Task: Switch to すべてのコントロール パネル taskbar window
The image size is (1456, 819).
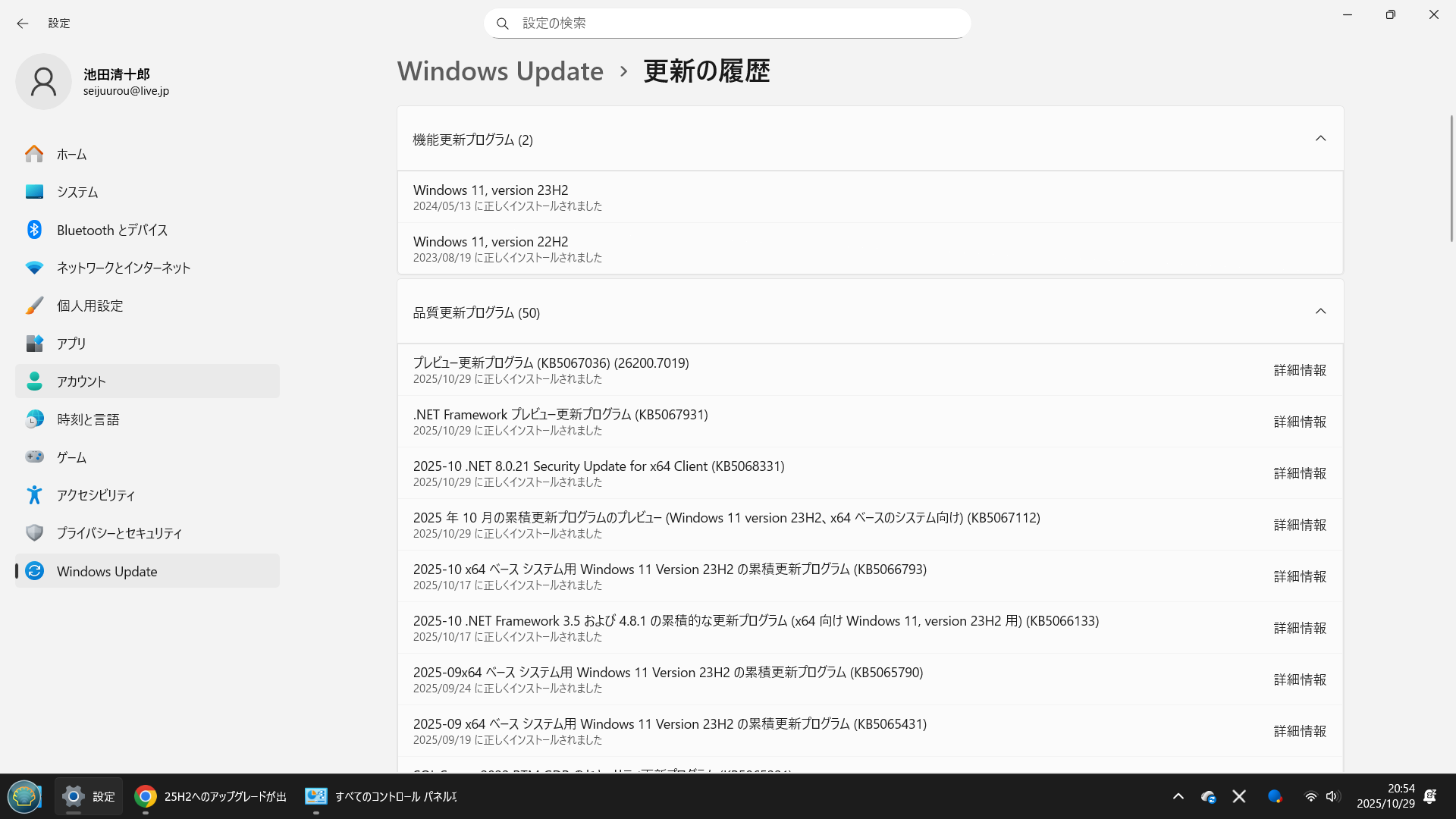Action: (381, 796)
